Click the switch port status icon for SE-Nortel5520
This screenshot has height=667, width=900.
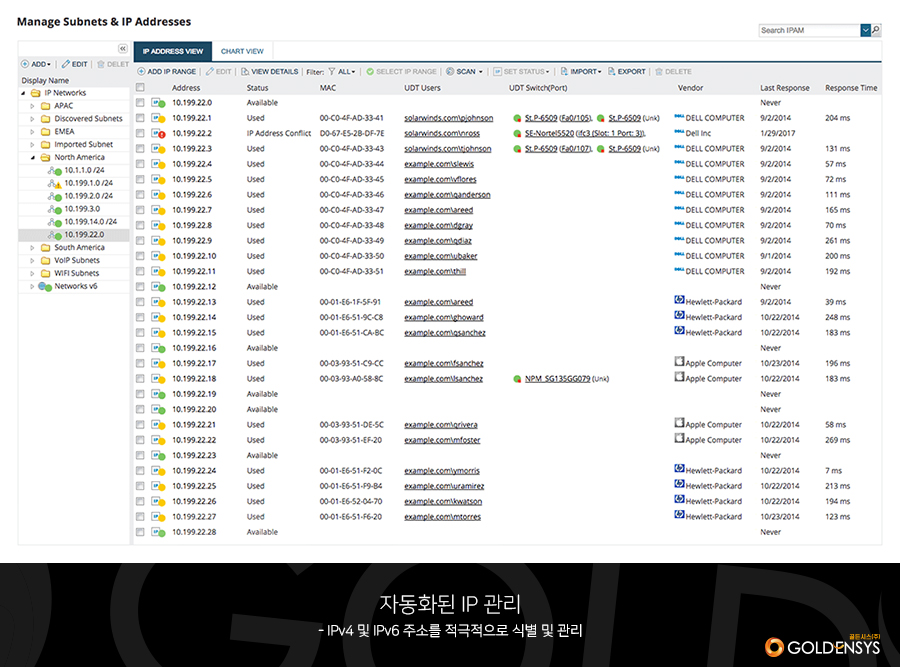(517, 134)
